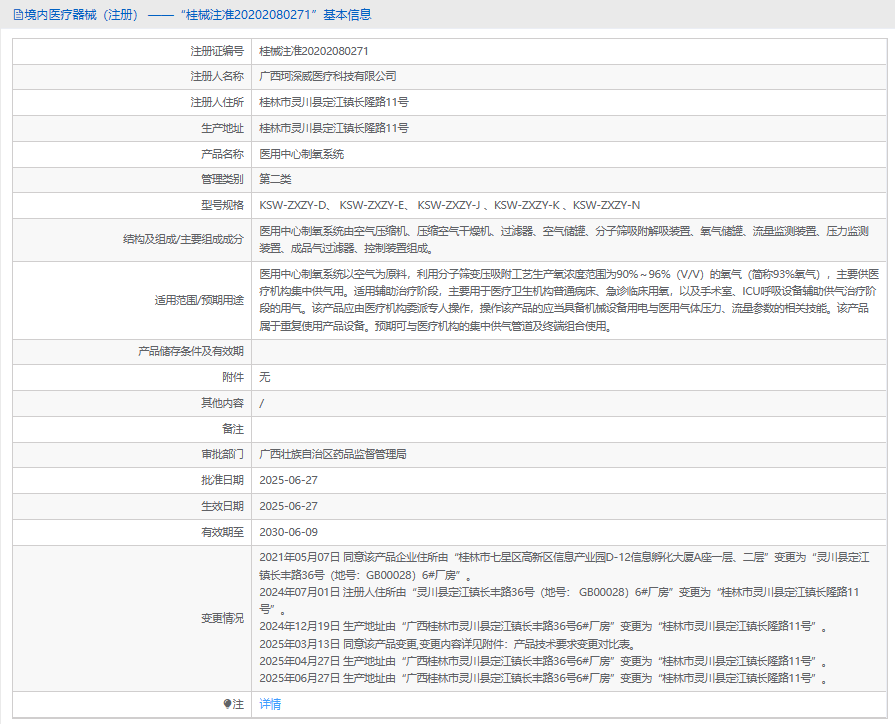Click the 2025年06月27日 change record
Image resolution: width=895 pixels, height=724 pixels.
tap(543, 678)
